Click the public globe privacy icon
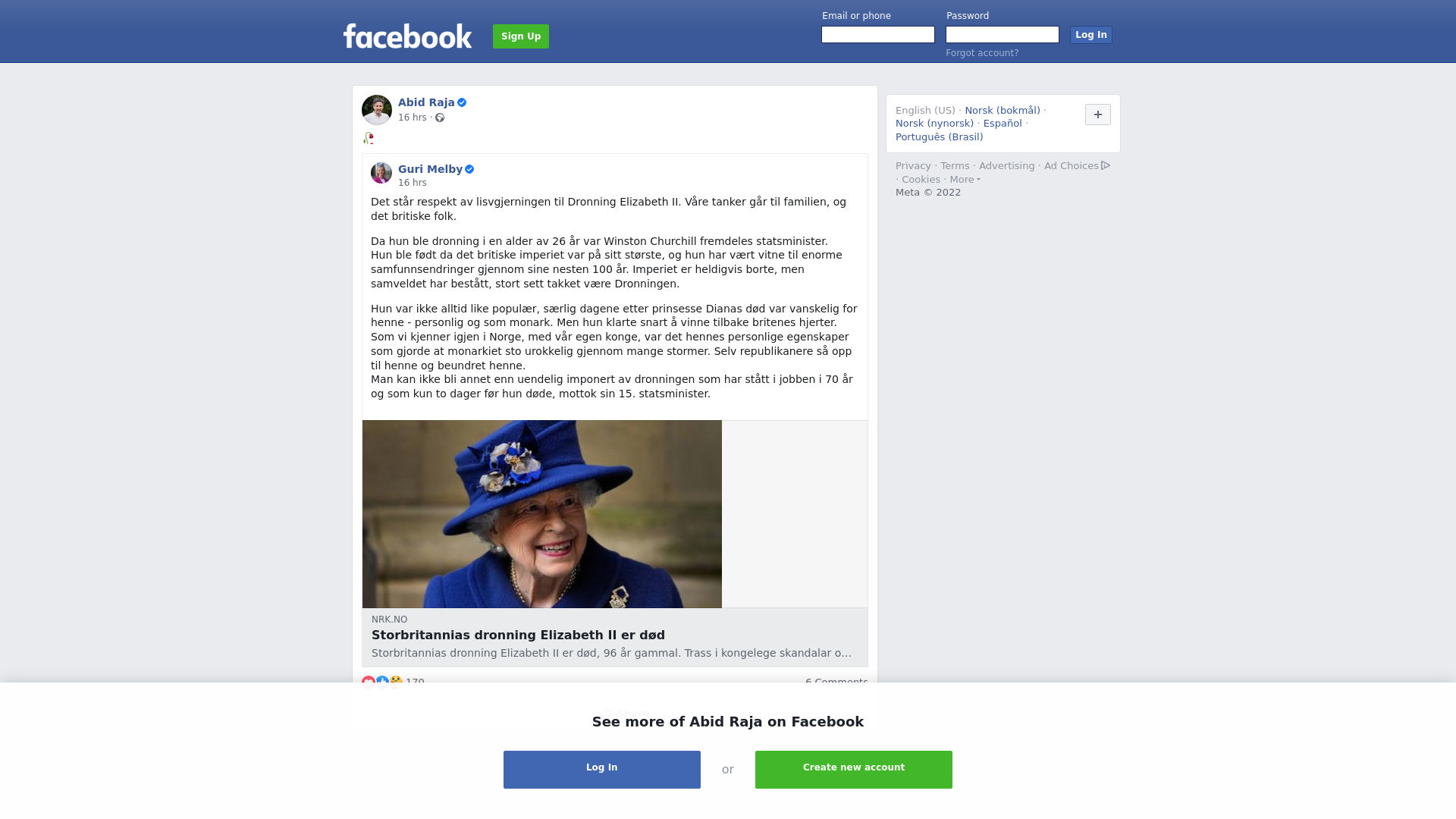1456x819 pixels. click(440, 118)
